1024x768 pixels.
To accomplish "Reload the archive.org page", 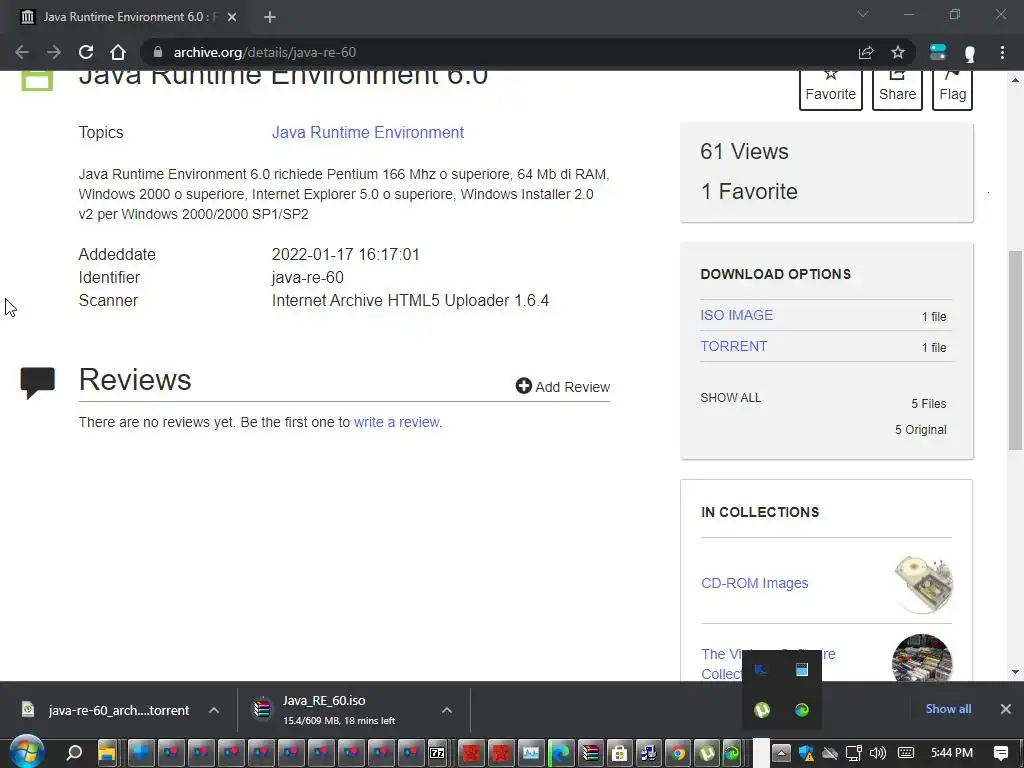I will pos(86,52).
